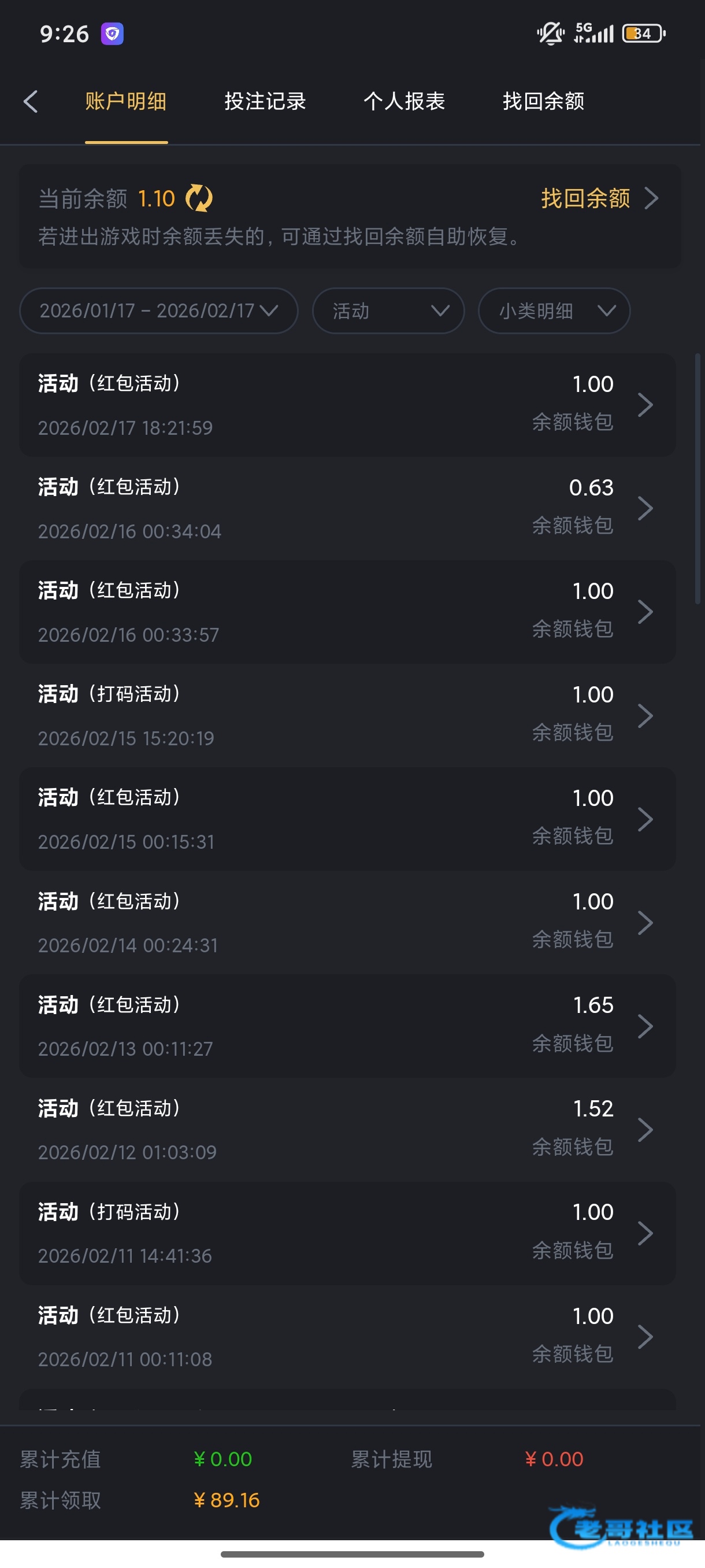Tap the muted bell status icon

(x=551, y=34)
